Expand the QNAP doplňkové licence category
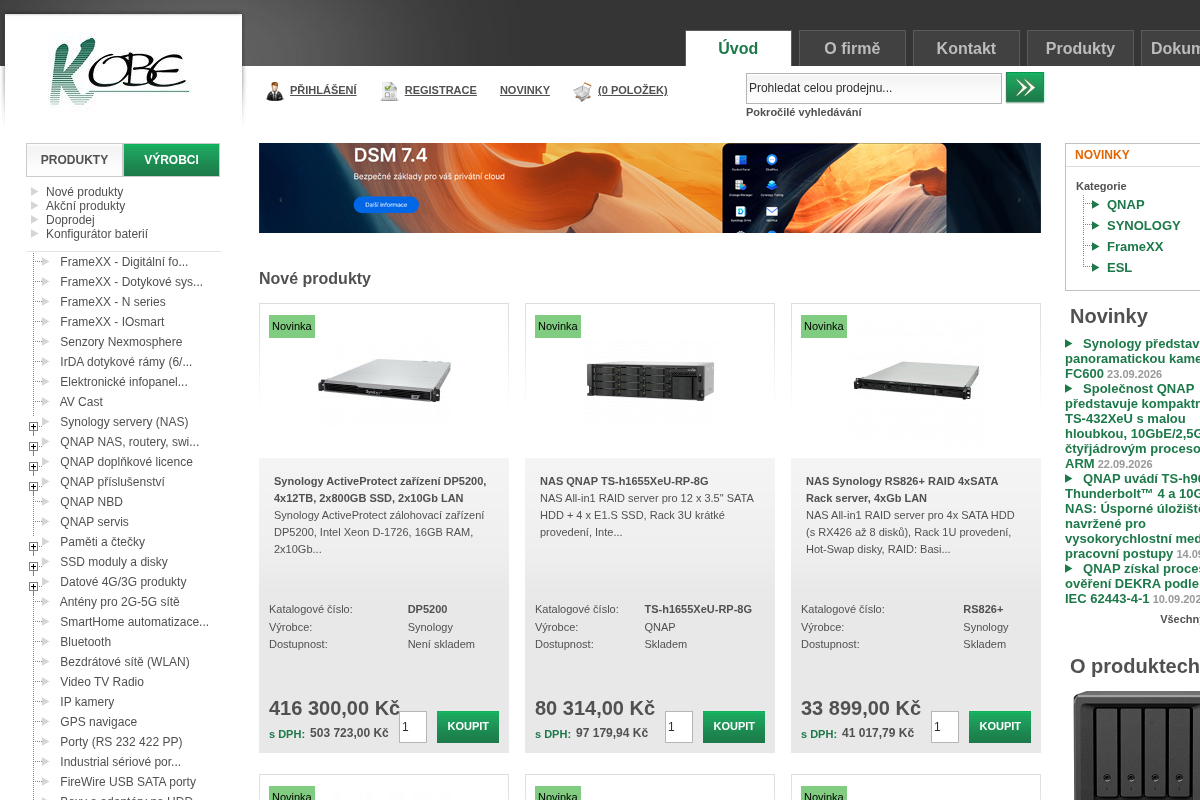 pos(33,467)
